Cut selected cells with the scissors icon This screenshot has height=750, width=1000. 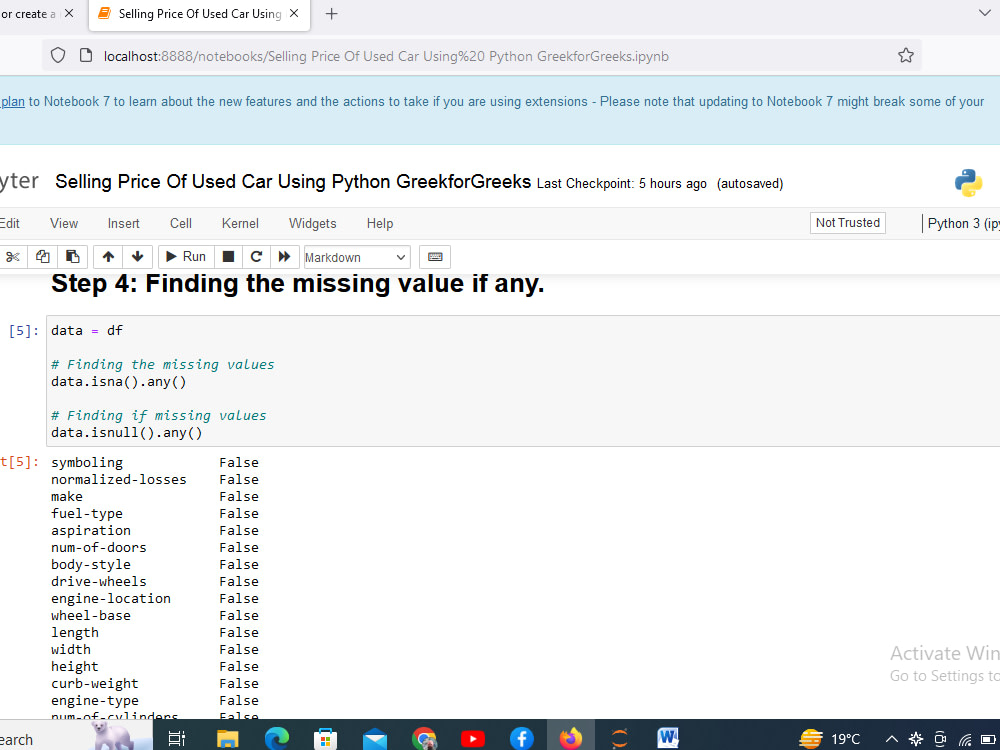[x=13, y=257]
